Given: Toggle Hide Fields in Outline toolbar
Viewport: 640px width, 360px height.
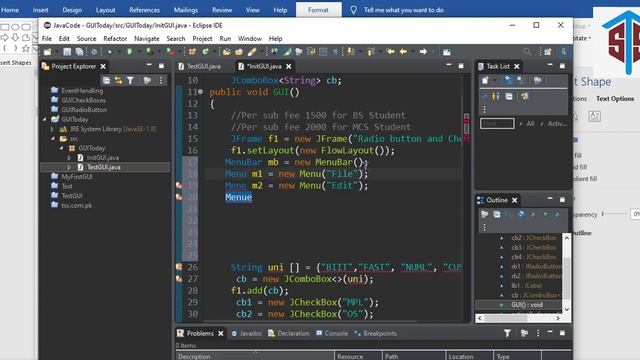Looking at the screenshot, I should click(521, 214).
